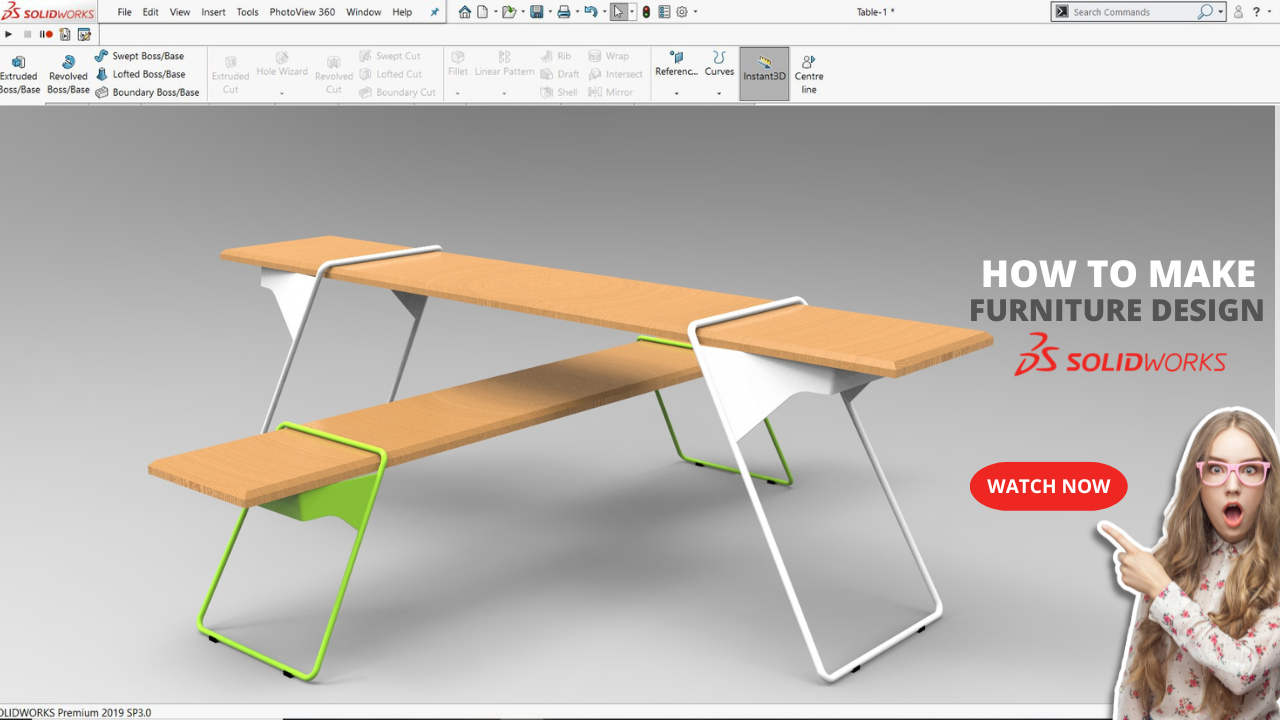This screenshot has width=1280, height=720.
Task: Click the Curves tool
Action: [719, 65]
